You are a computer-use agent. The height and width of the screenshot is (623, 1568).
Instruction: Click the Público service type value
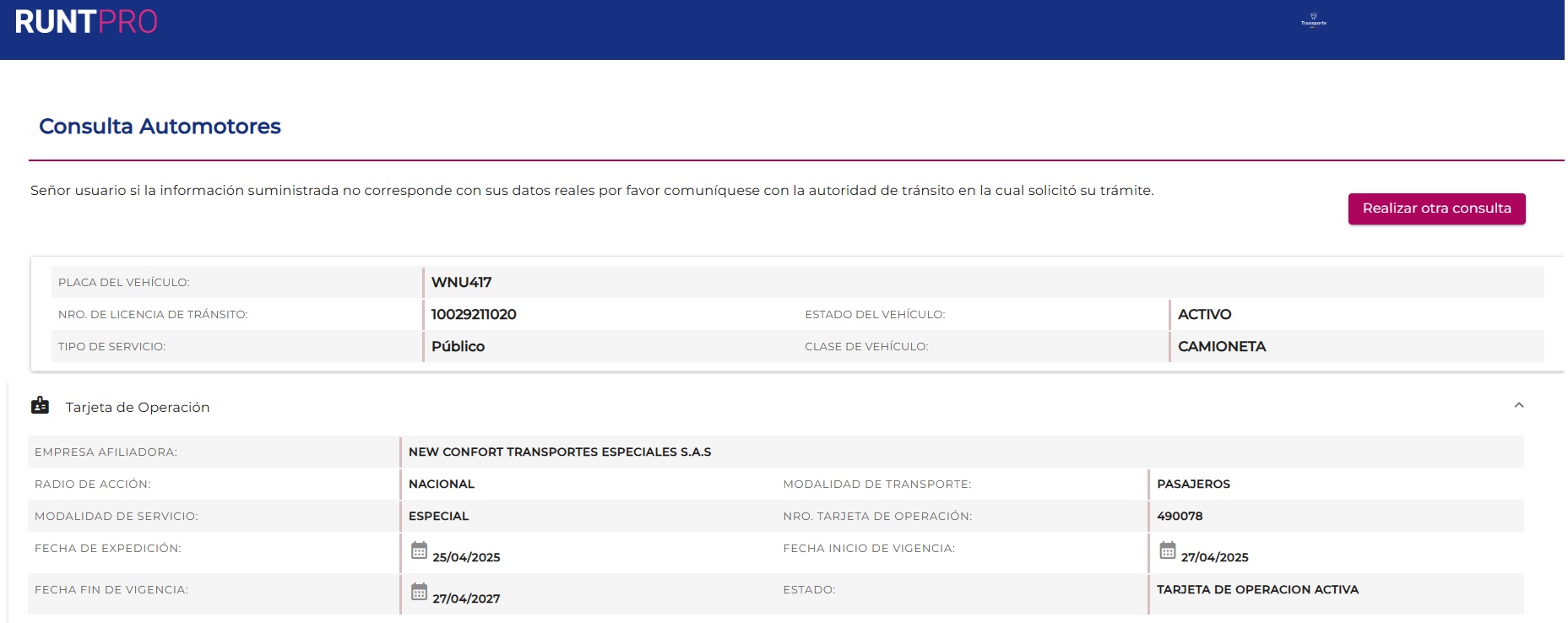click(x=458, y=347)
